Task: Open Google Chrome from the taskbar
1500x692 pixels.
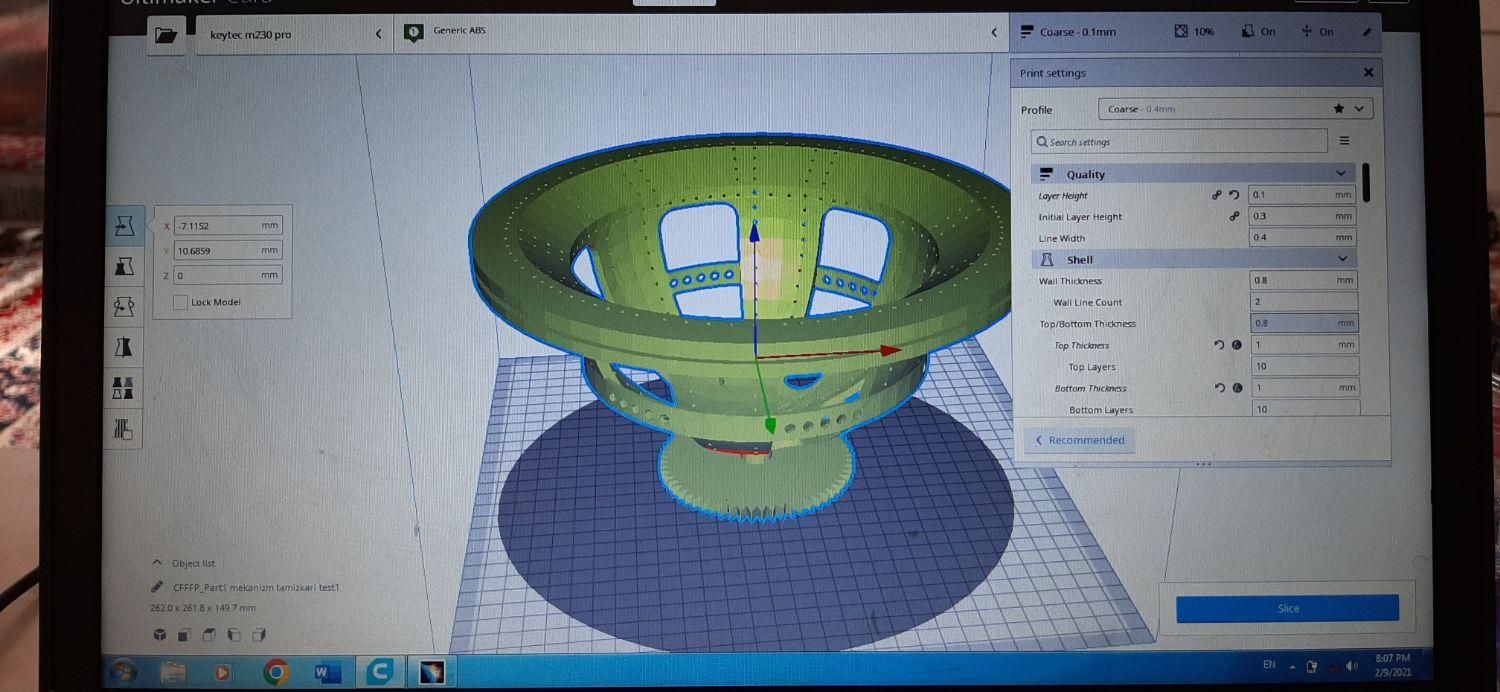Action: tap(276, 672)
